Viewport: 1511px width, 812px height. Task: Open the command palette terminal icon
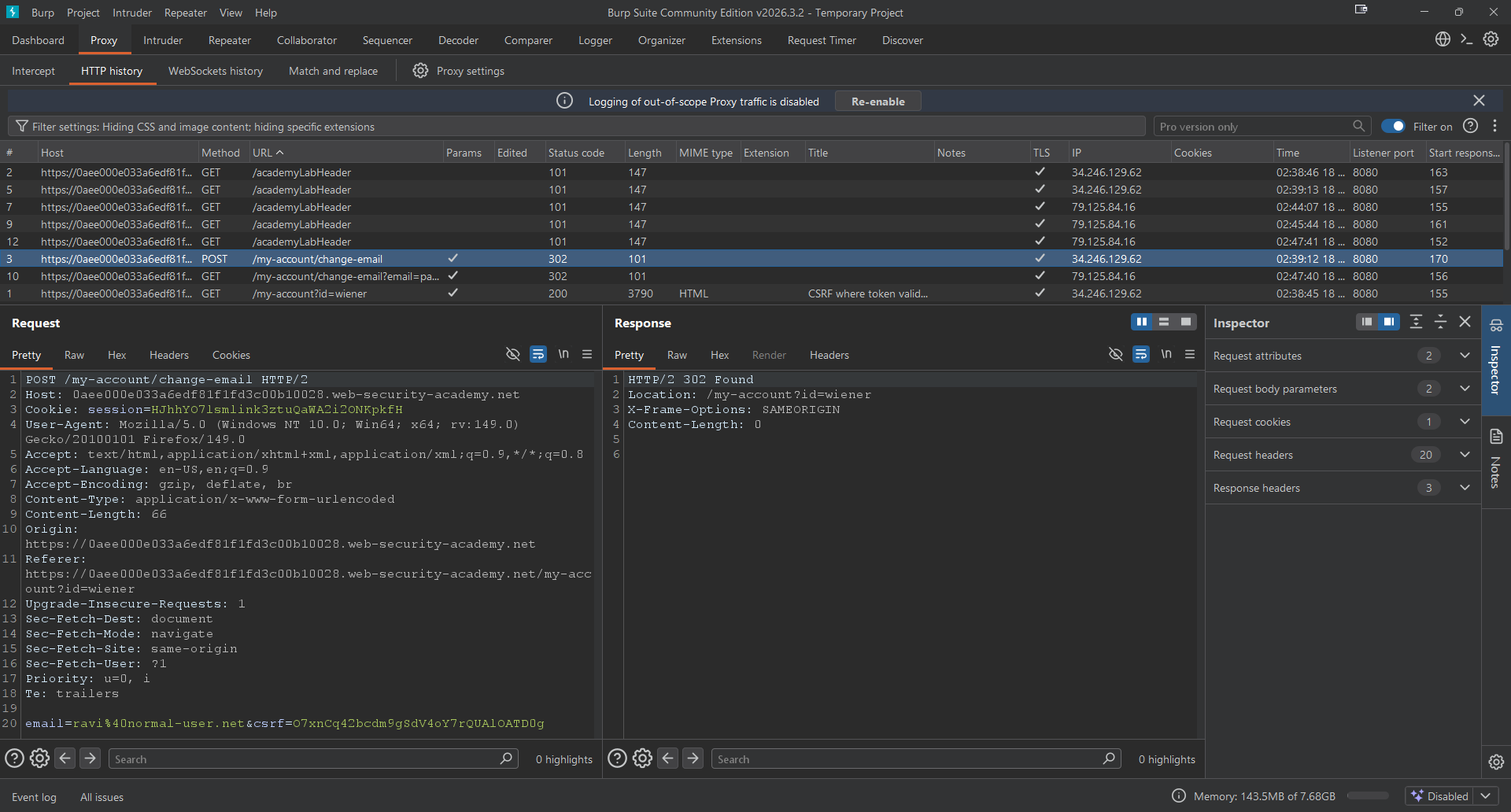[1466, 39]
